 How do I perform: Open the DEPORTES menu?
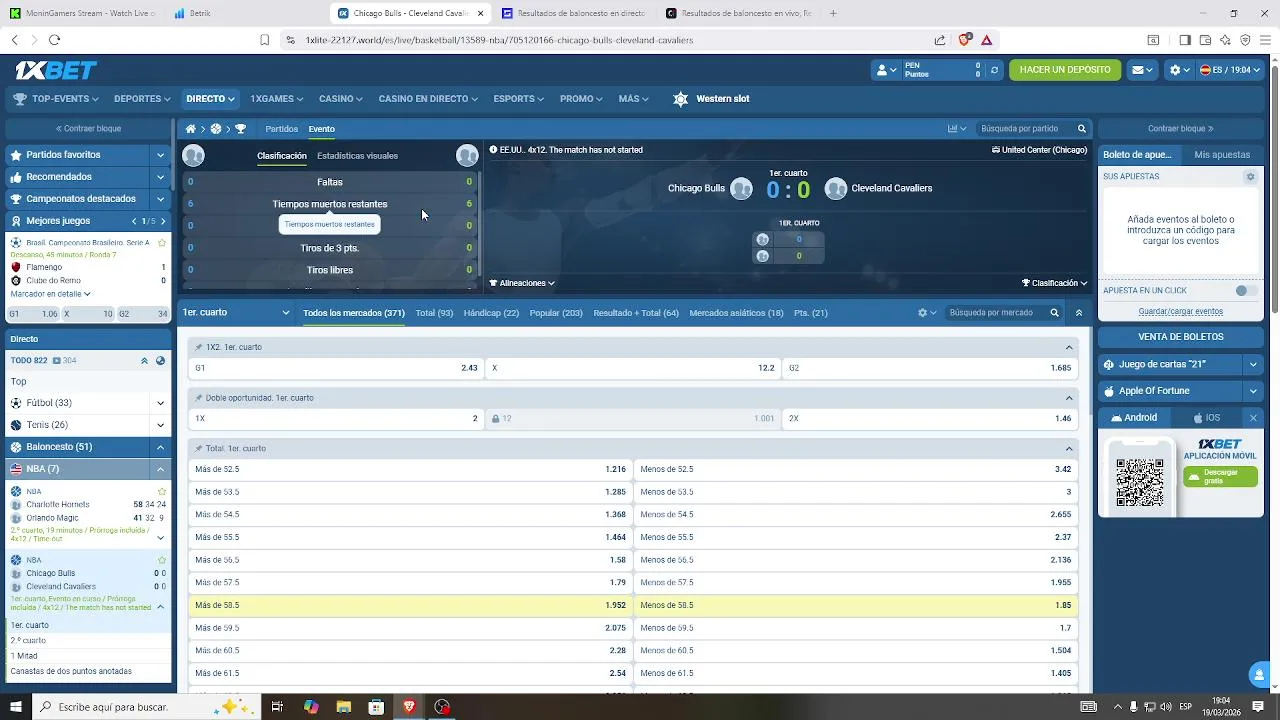(142, 99)
